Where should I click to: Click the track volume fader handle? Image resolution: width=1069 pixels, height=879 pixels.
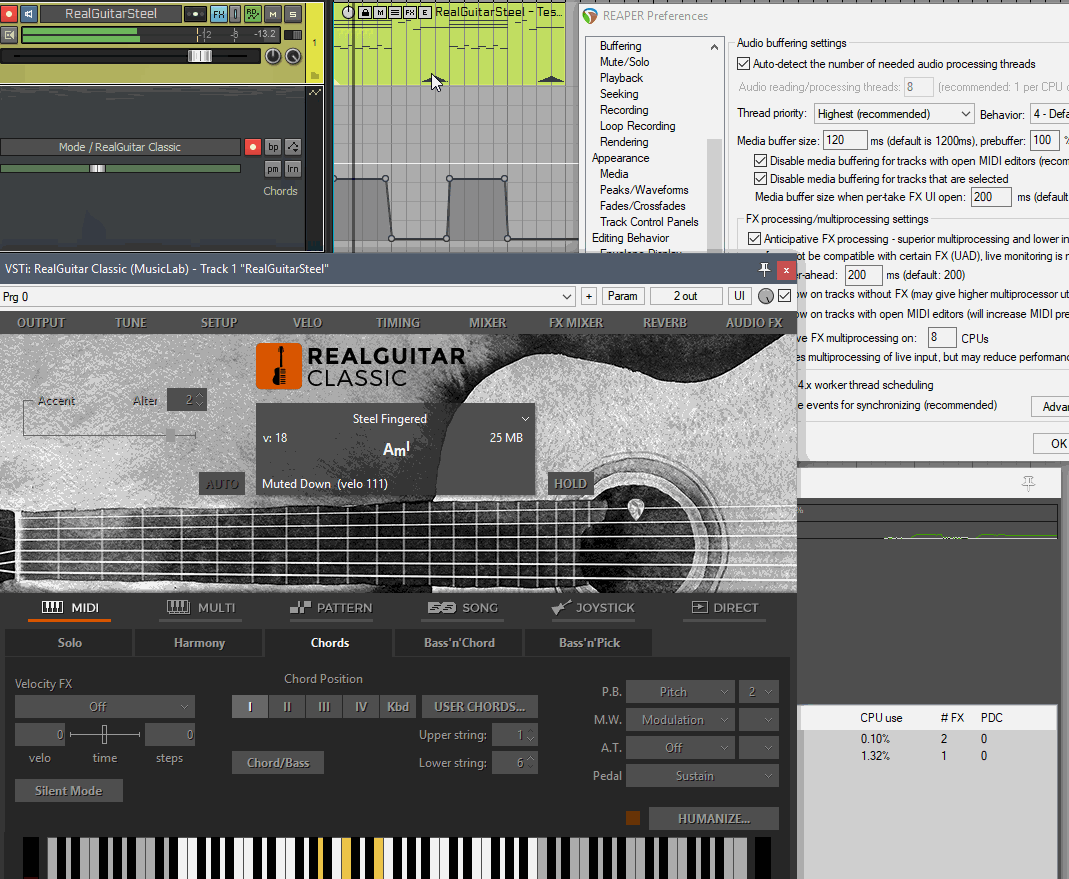200,56
